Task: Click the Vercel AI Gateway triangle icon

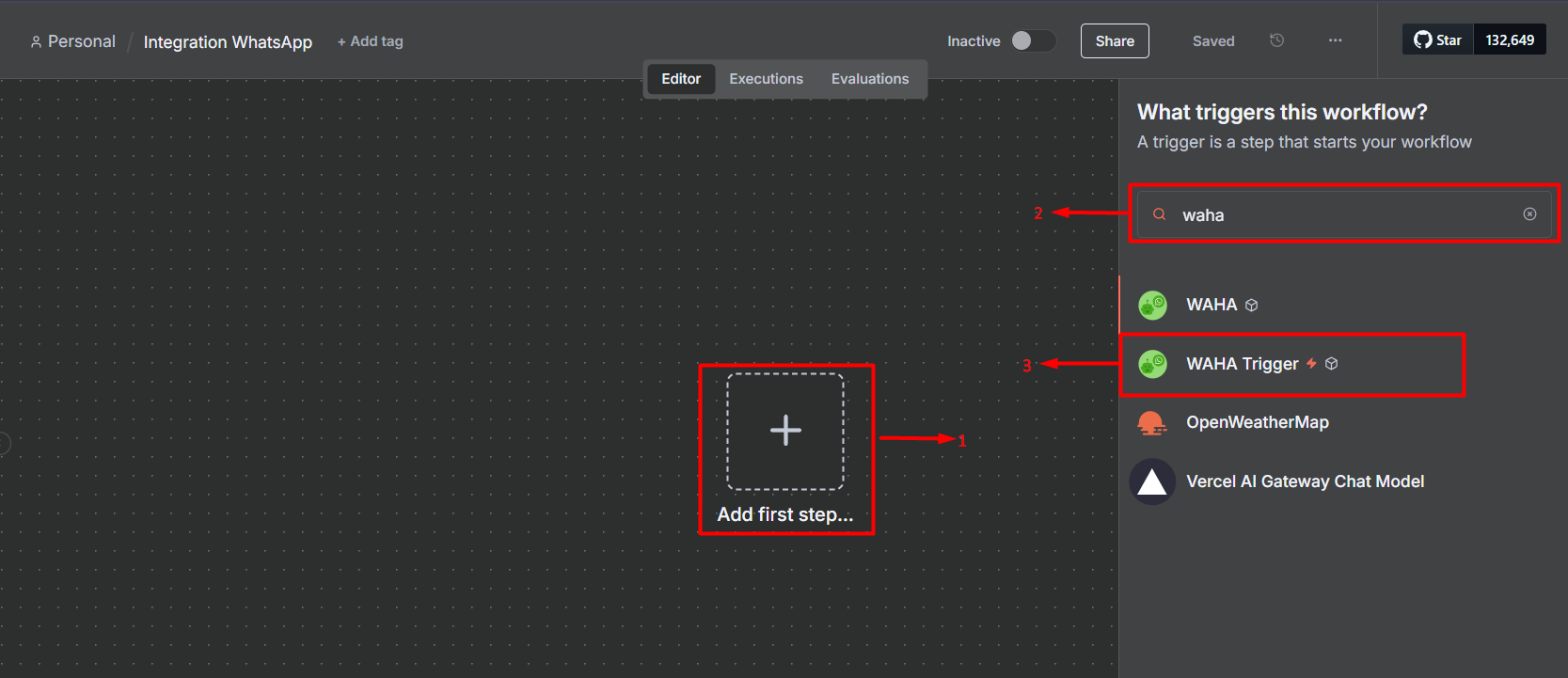Action: 1152,481
